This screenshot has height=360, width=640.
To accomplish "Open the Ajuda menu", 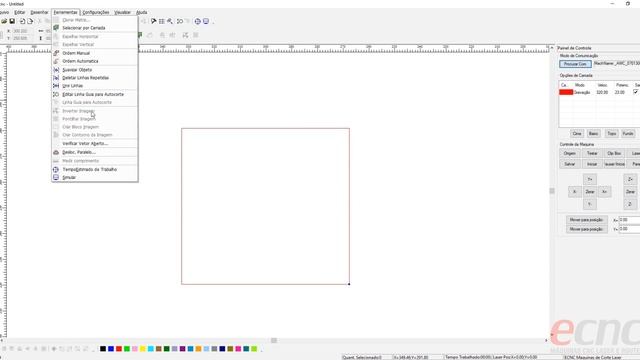I will click(142, 12).
